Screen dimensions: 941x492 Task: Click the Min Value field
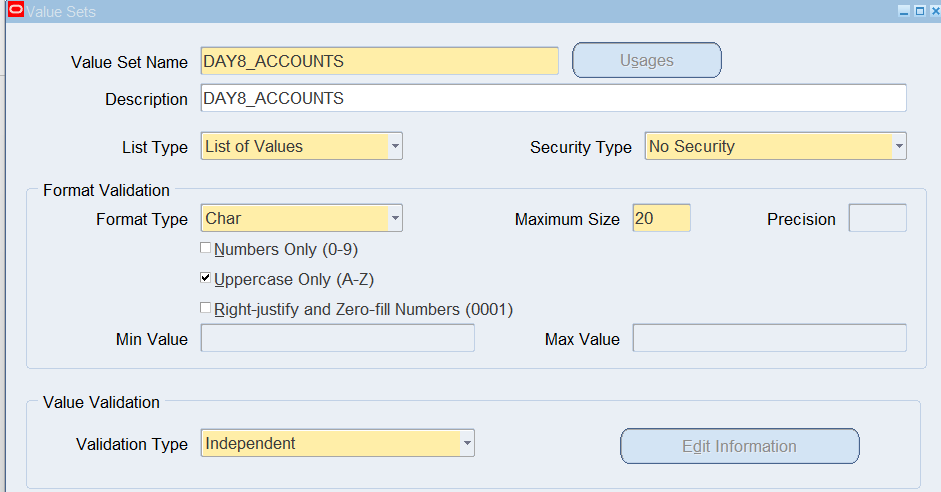pos(337,338)
